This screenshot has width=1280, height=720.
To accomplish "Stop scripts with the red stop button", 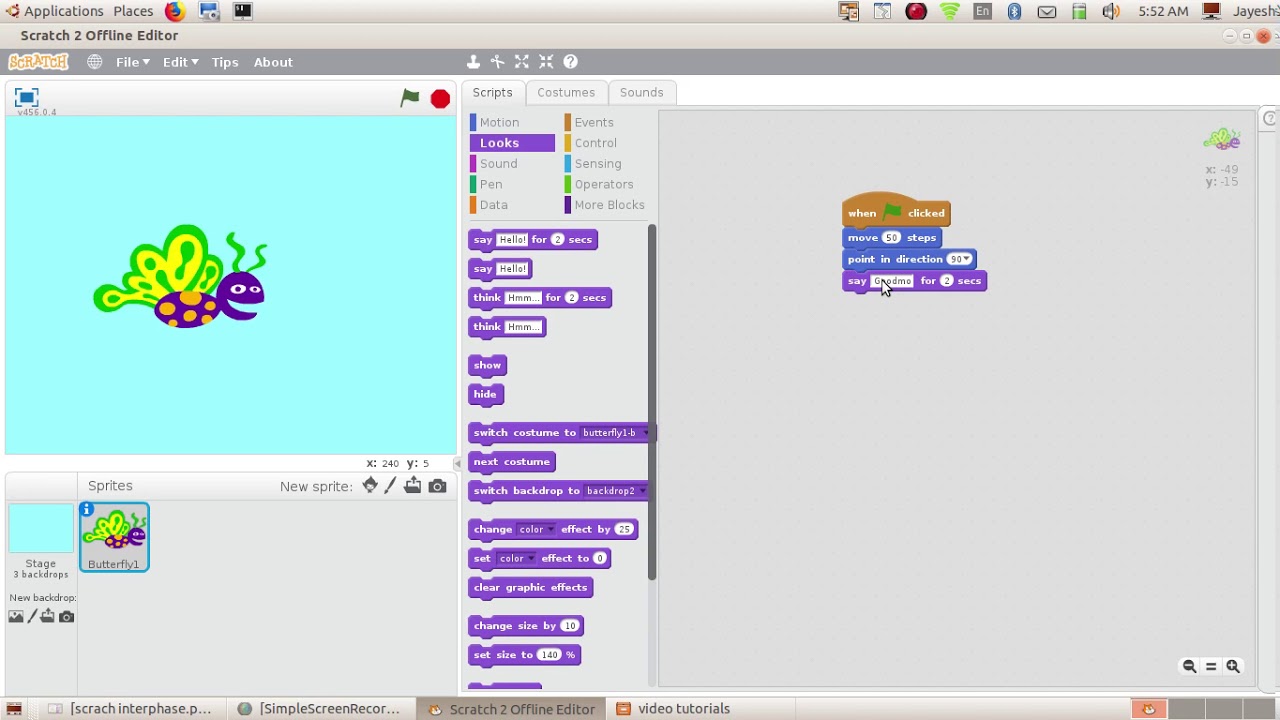I will 440,98.
